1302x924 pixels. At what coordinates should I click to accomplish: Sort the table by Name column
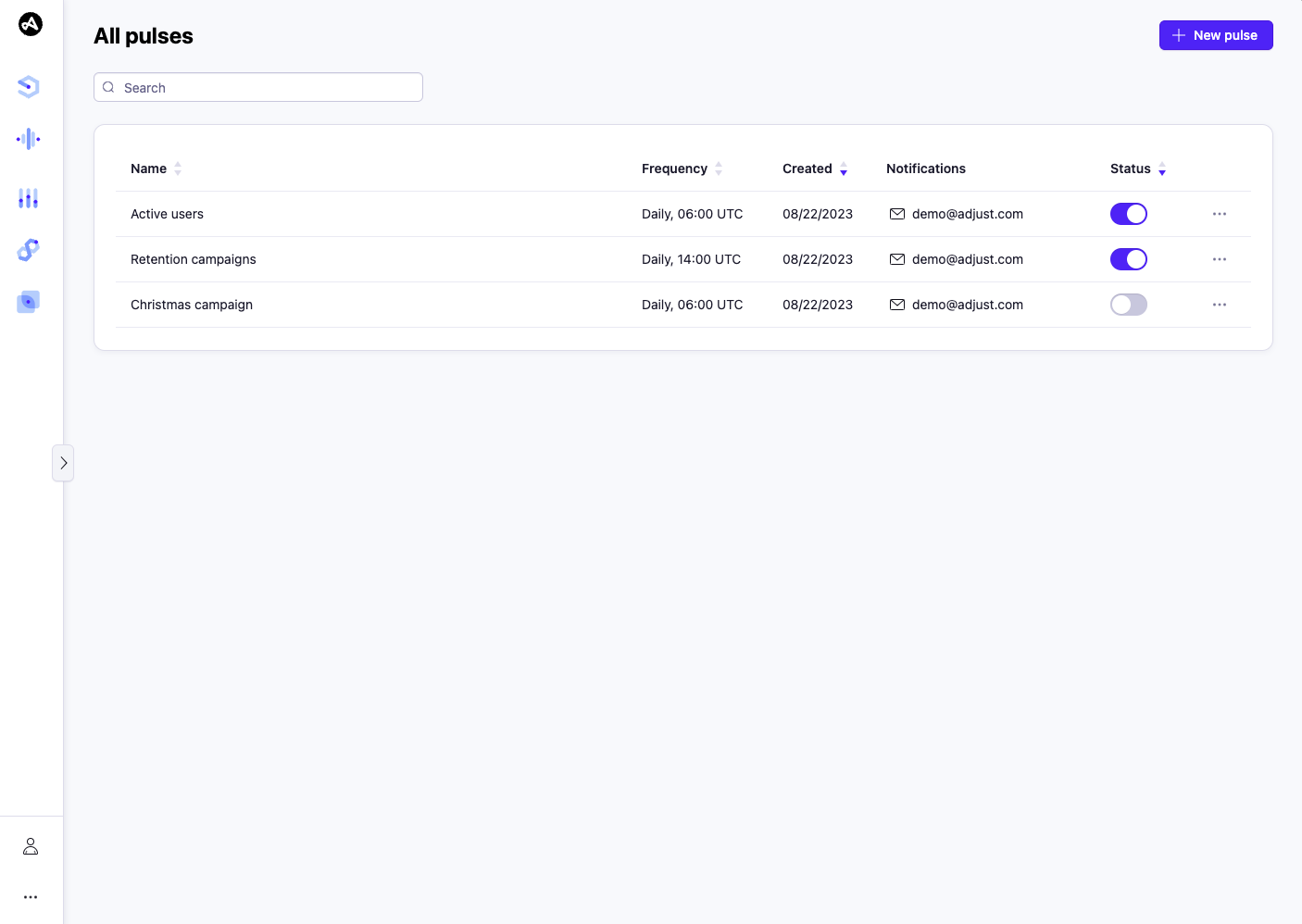(x=178, y=169)
